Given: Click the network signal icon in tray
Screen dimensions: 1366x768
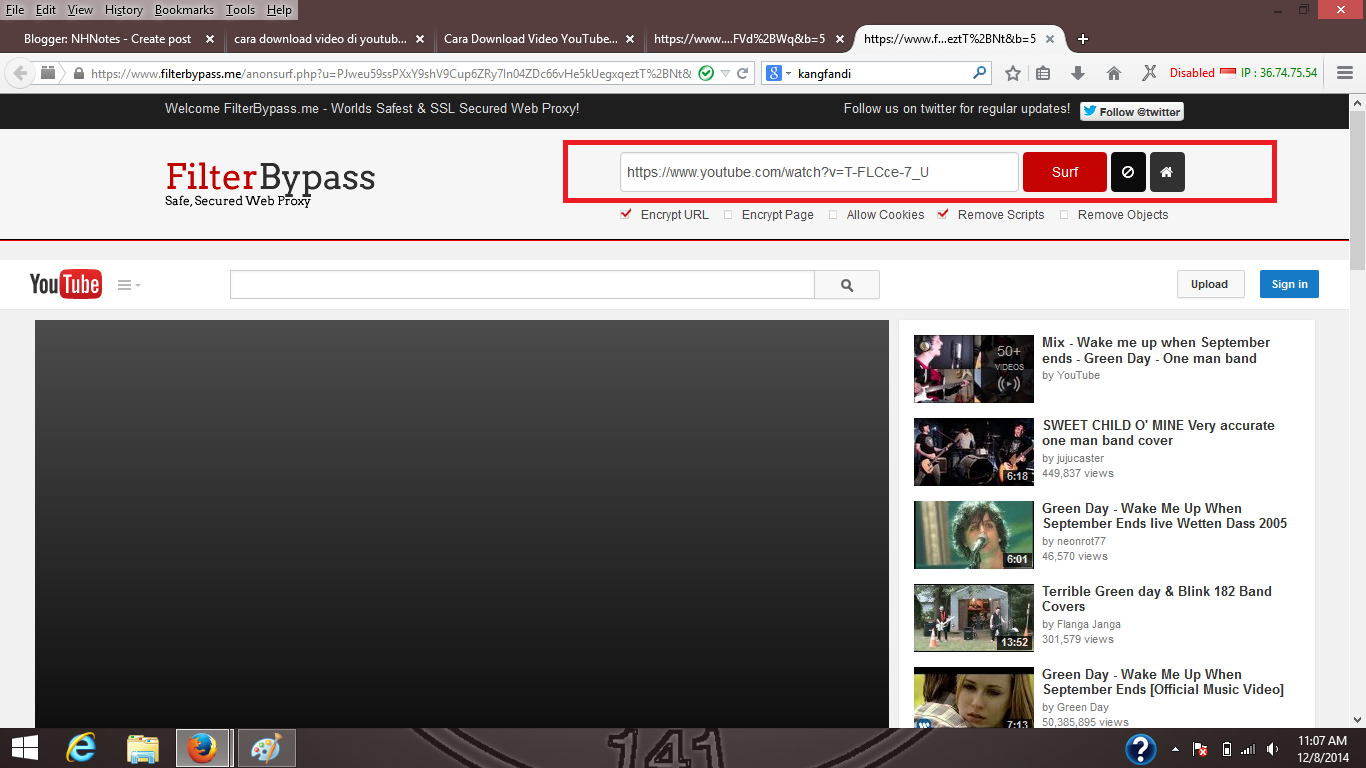Looking at the screenshot, I should point(1248,749).
